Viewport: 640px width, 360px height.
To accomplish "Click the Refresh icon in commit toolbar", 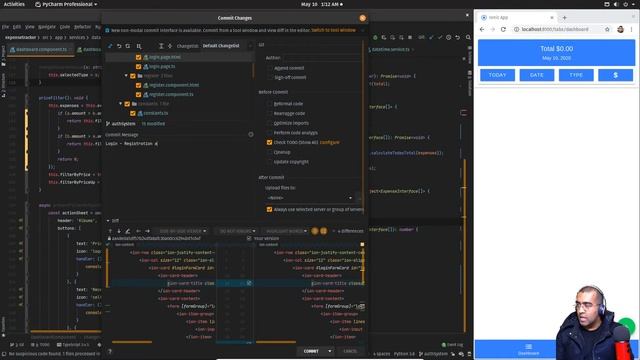I will (128, 46).
